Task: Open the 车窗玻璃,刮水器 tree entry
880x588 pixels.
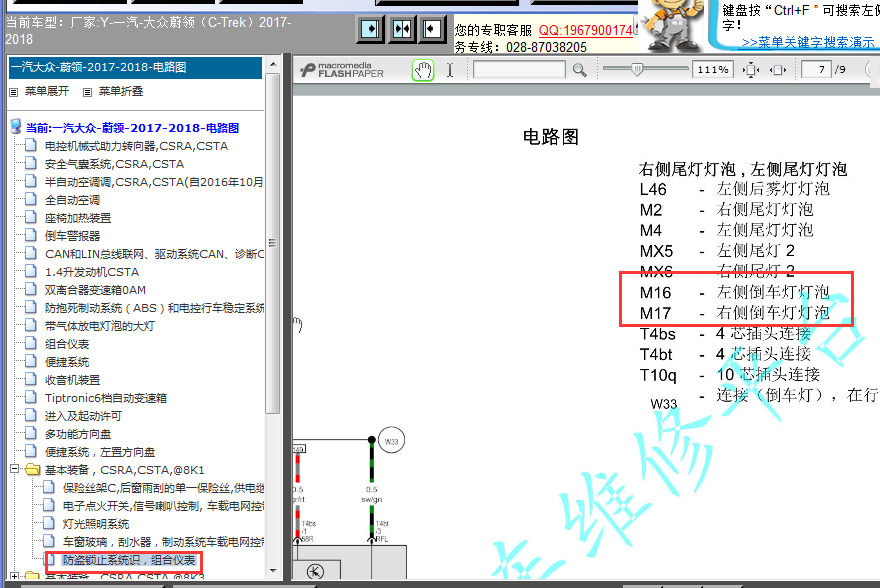Action: click(163, 541)
